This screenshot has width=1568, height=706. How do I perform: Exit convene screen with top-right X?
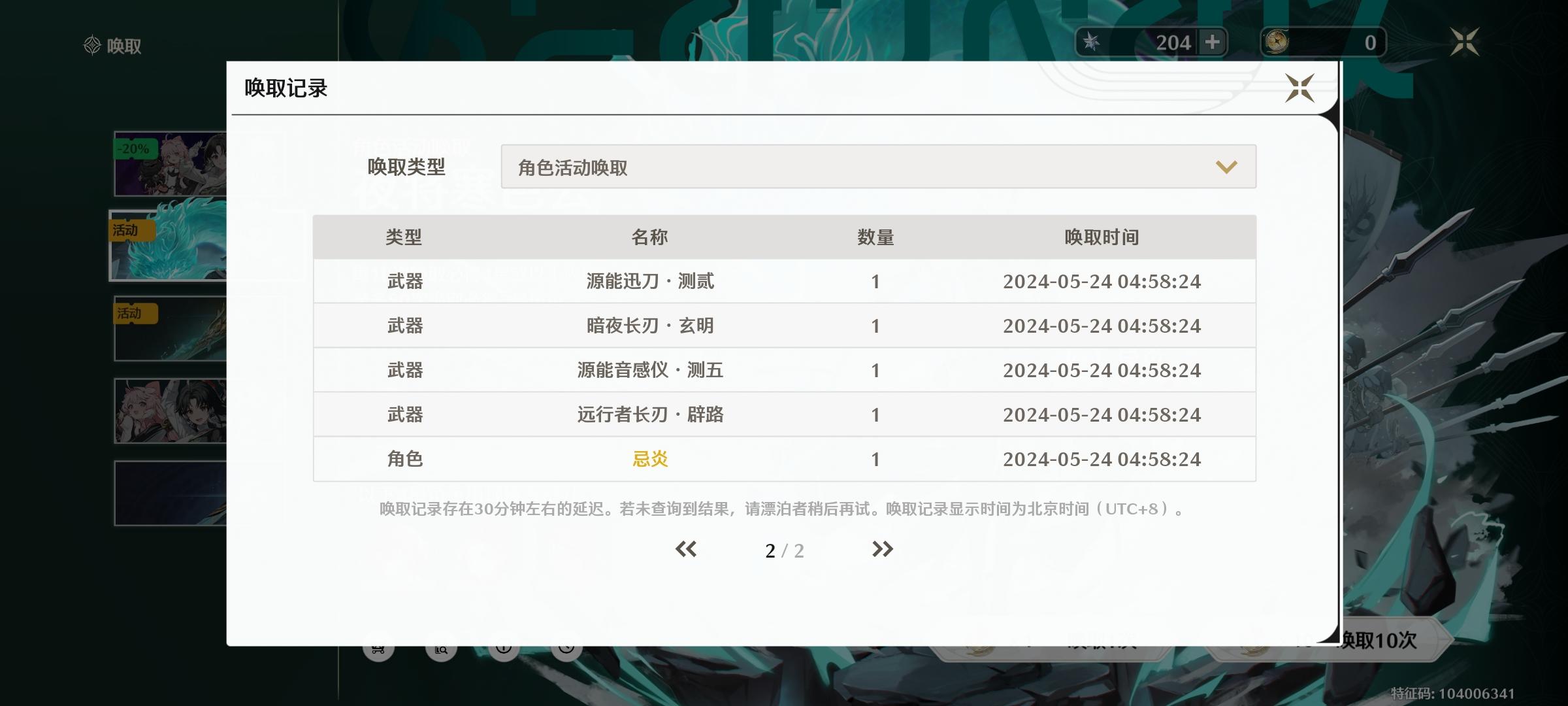coord(1464,42)
